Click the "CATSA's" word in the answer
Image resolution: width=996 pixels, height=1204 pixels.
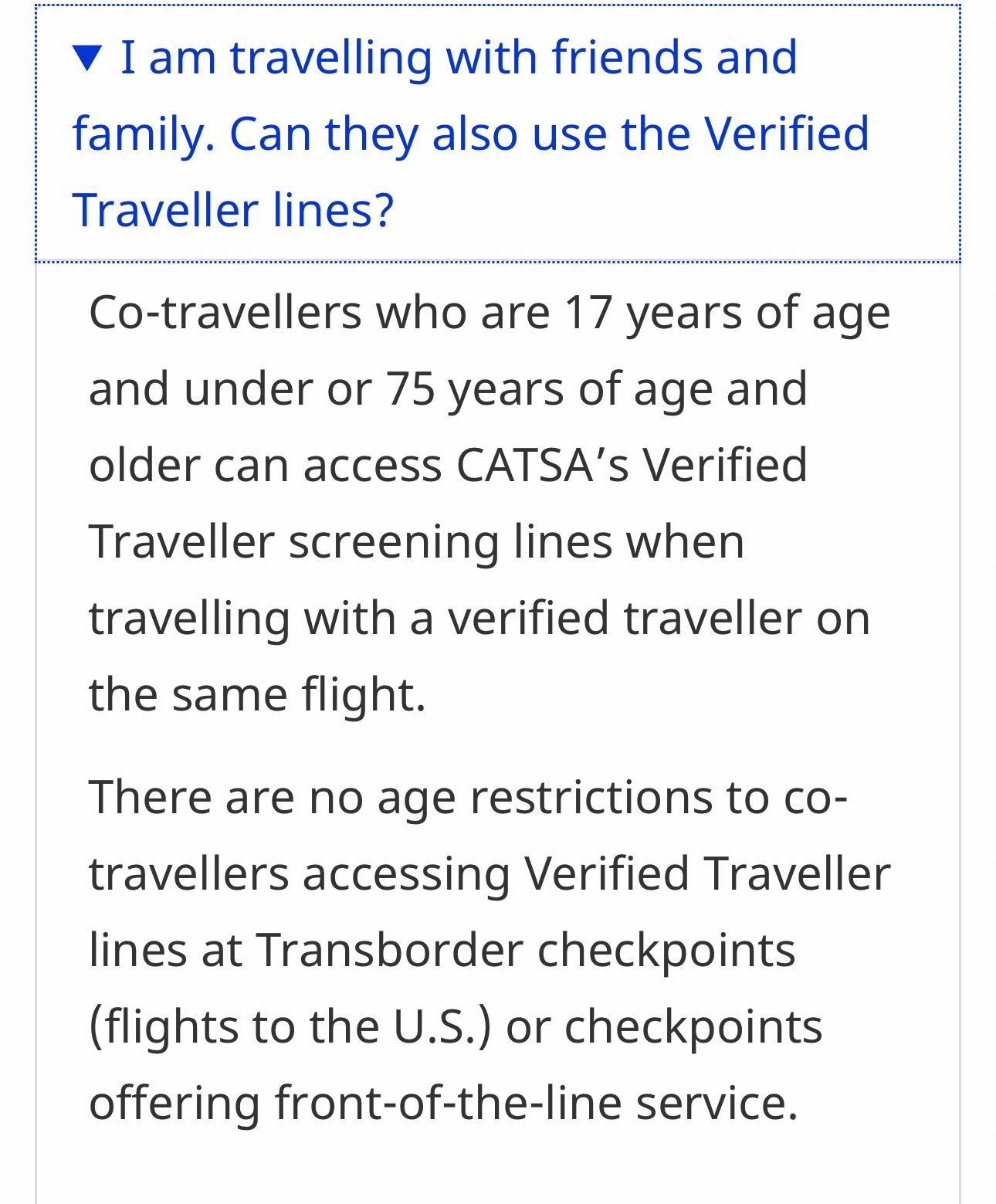(542, 465)
